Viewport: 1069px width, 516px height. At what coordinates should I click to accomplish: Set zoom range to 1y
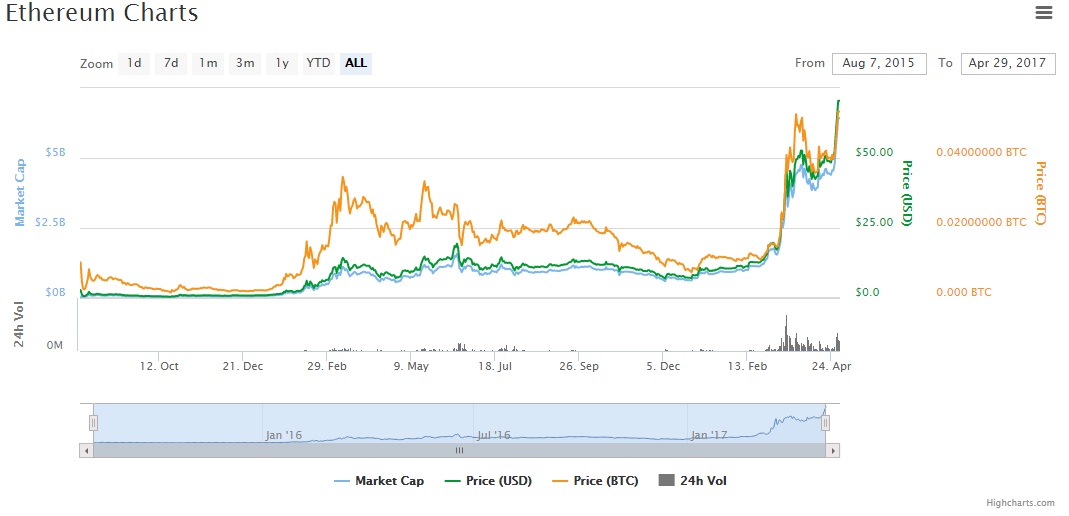tap(282, 63)
